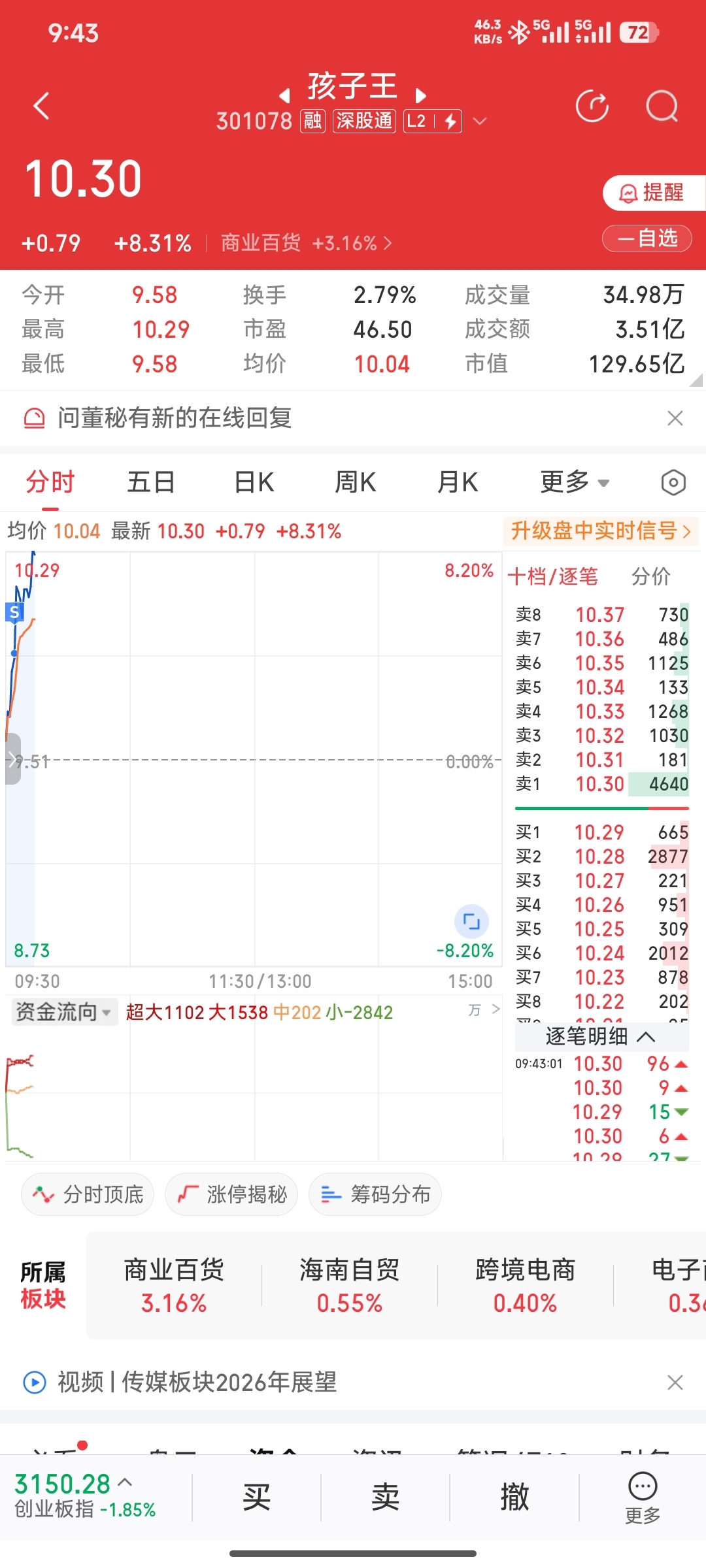Select 买6 price 10.24 row
Viewport: 706px width, 1568px height.
click(601, 953)
